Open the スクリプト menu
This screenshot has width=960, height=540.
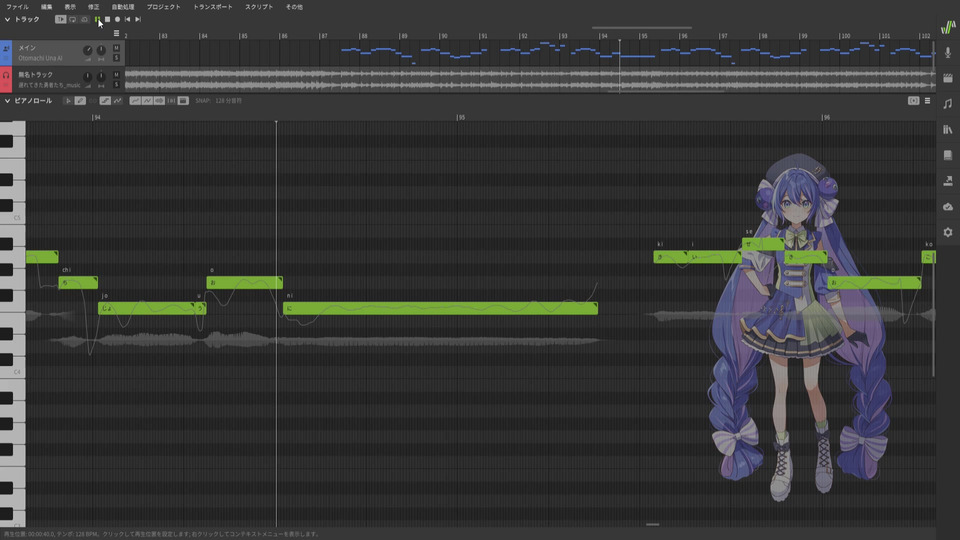click(x=259, y=7)
